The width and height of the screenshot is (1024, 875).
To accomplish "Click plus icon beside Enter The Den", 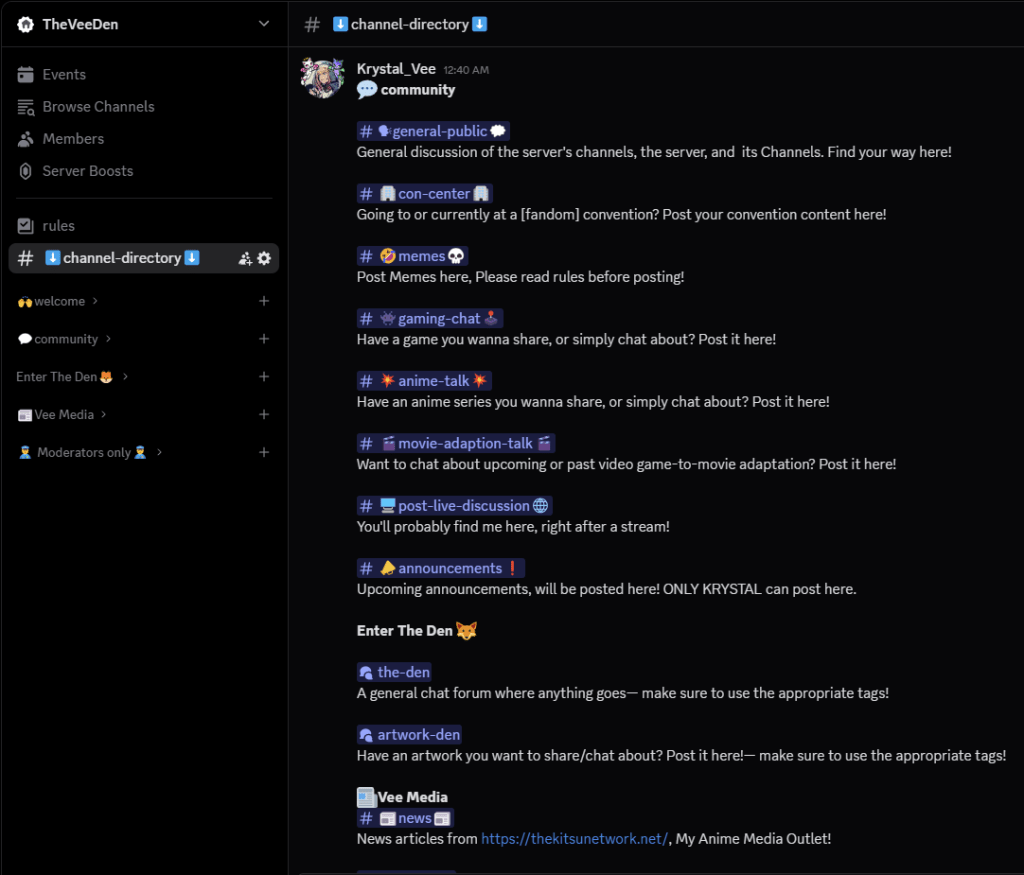I will pyautogui.click(x=264, y=377).
